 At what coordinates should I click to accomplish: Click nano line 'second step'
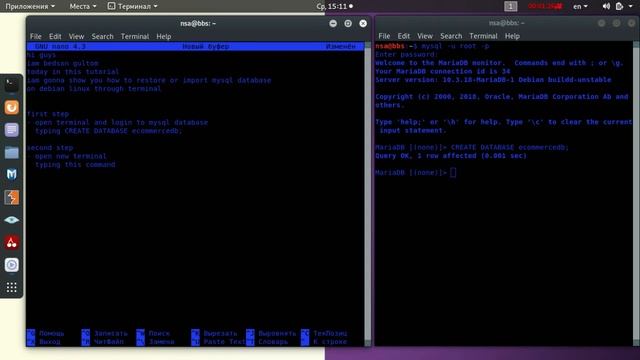(50, 148)
